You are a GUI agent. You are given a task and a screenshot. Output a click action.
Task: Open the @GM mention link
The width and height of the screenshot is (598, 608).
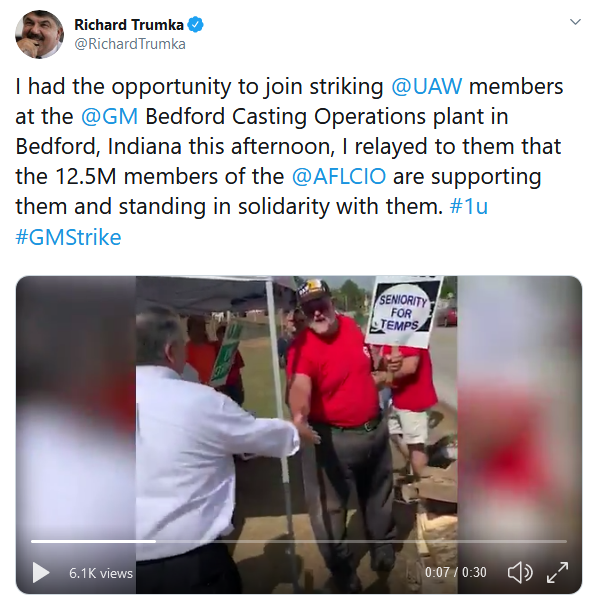point(109,116)
